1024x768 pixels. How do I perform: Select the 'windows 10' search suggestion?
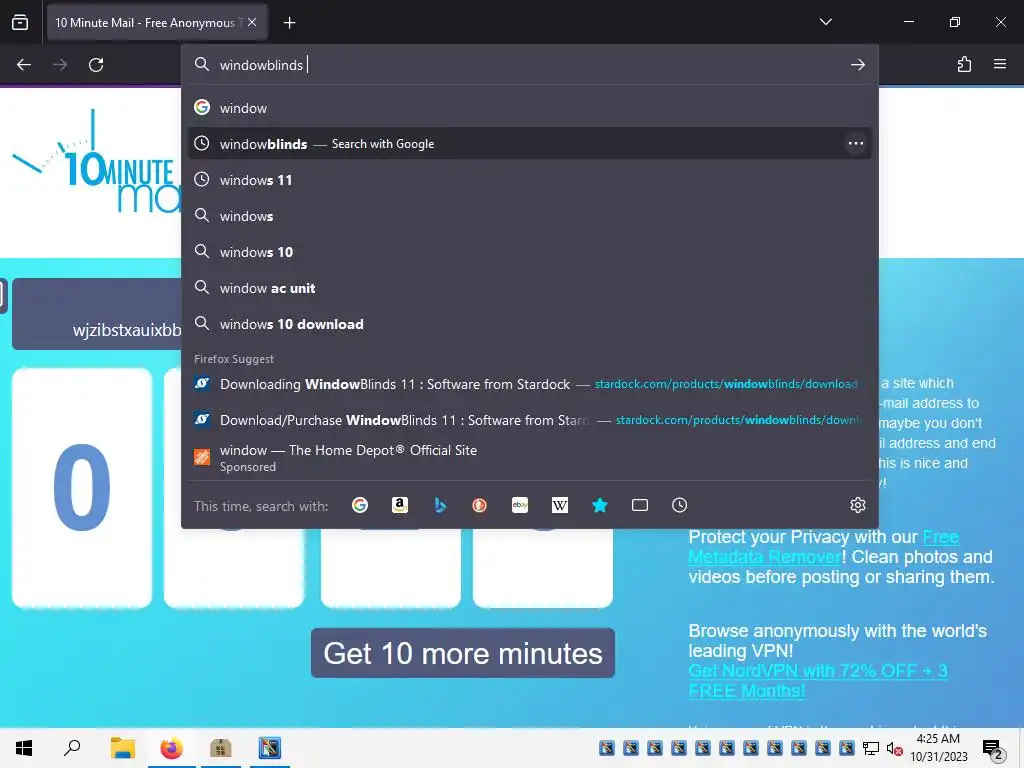530,251
